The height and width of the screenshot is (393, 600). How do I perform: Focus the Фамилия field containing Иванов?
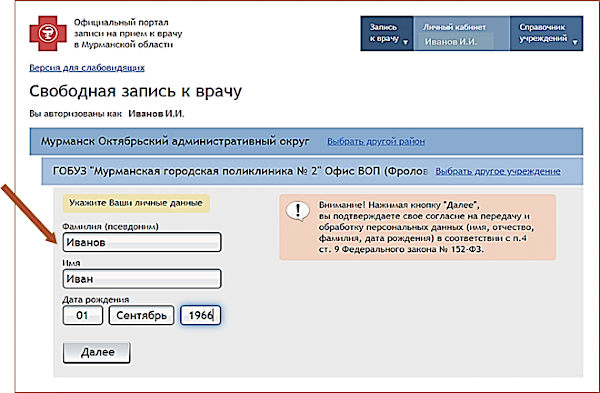coord(142,242)
